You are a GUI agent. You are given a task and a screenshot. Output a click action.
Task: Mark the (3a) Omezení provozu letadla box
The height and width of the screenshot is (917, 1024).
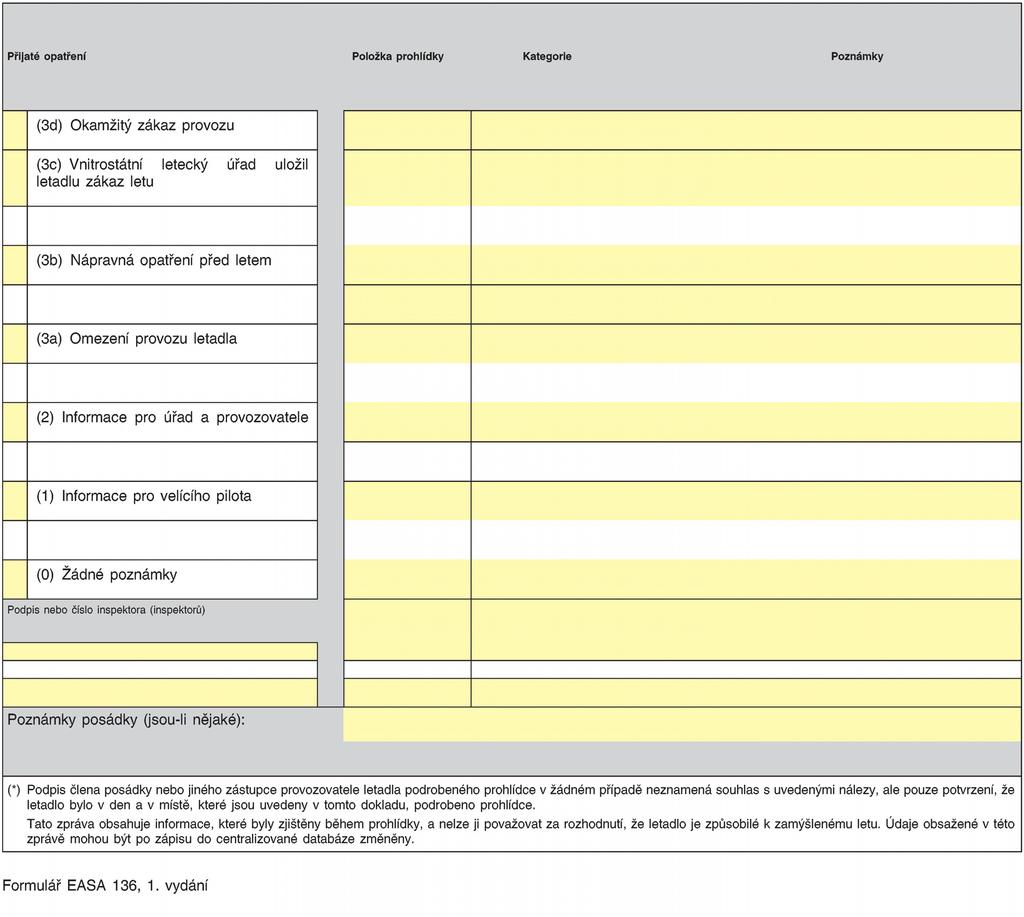(x=15, y=344)
